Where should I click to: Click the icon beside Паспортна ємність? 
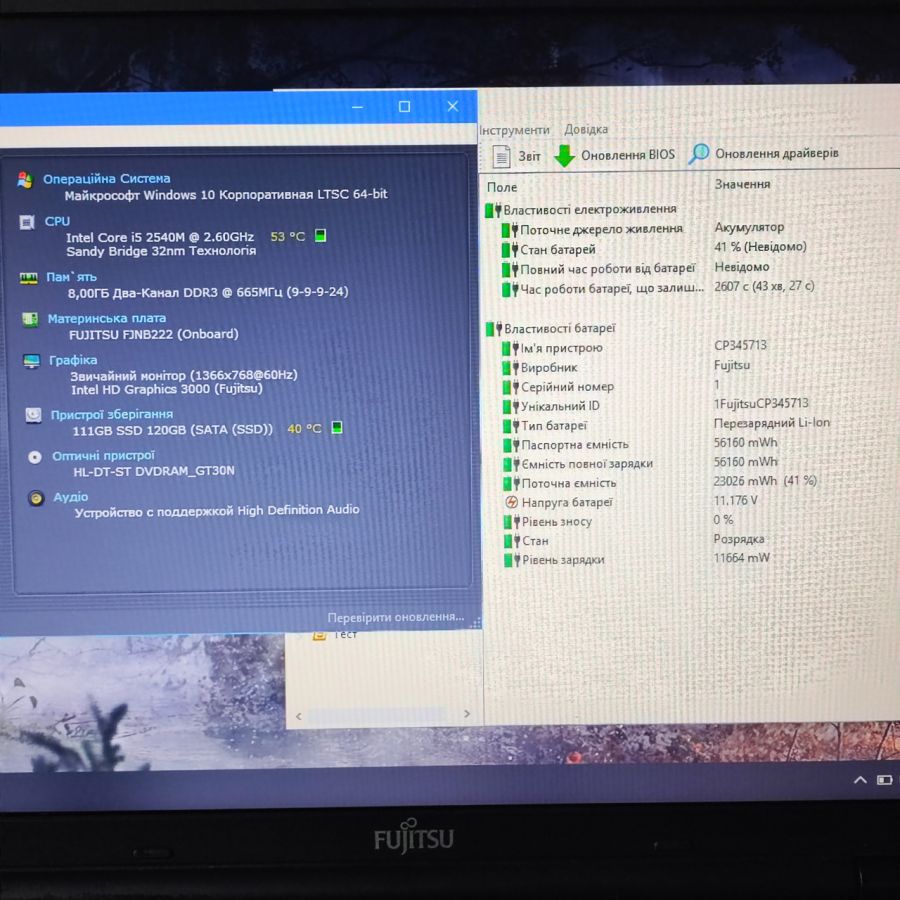click(511, 445)
